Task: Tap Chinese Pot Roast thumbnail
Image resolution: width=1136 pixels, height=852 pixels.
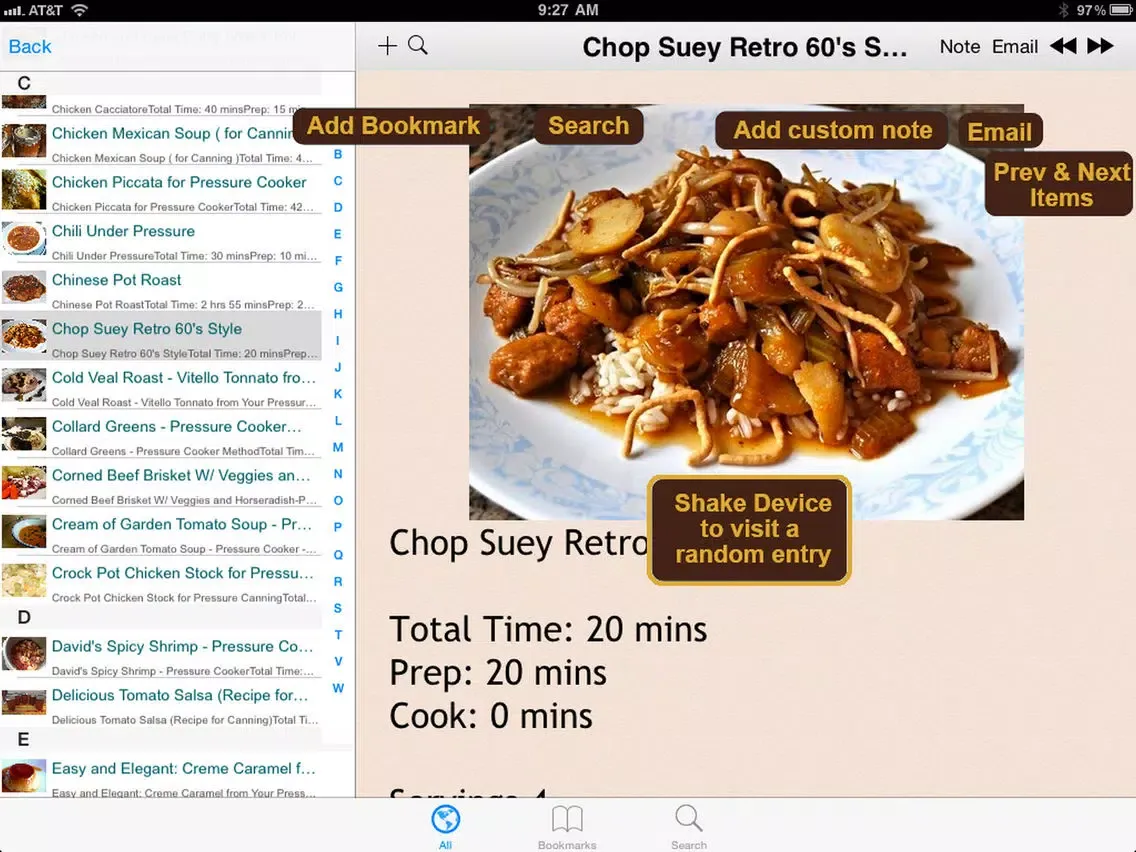Action: 24,288
